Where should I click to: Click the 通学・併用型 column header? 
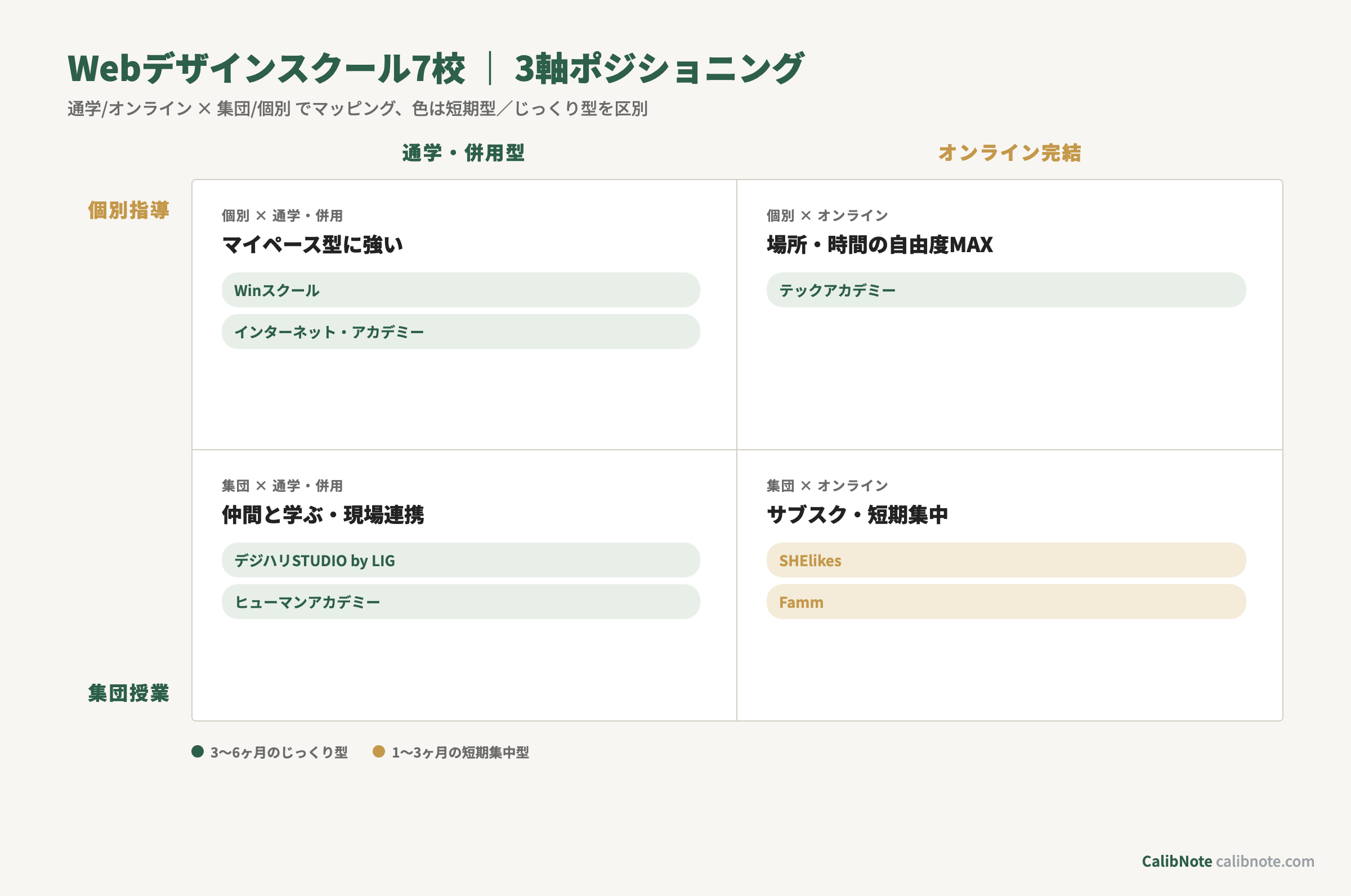463,153
